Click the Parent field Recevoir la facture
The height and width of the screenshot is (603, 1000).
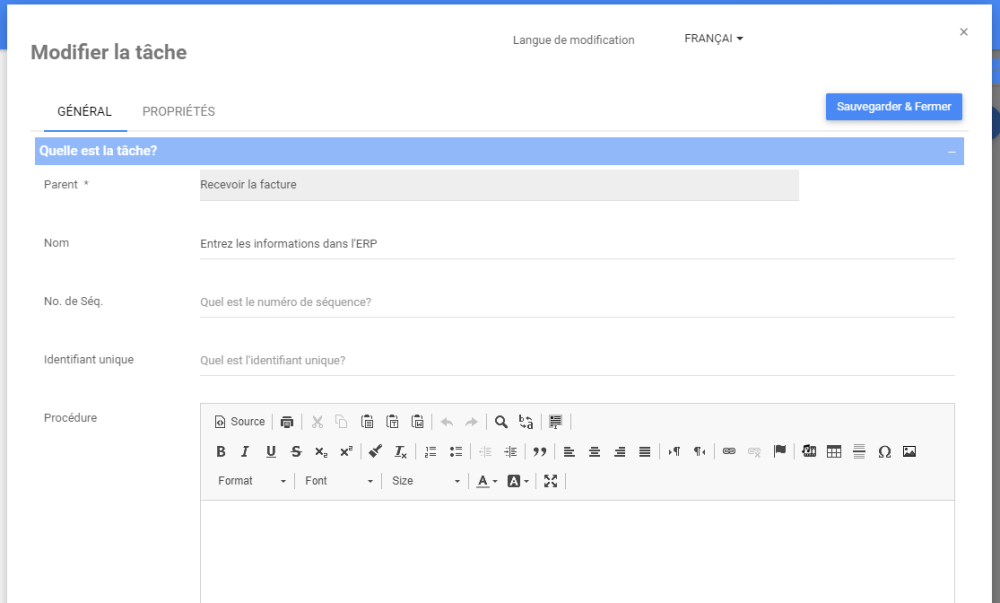[499, 185]
